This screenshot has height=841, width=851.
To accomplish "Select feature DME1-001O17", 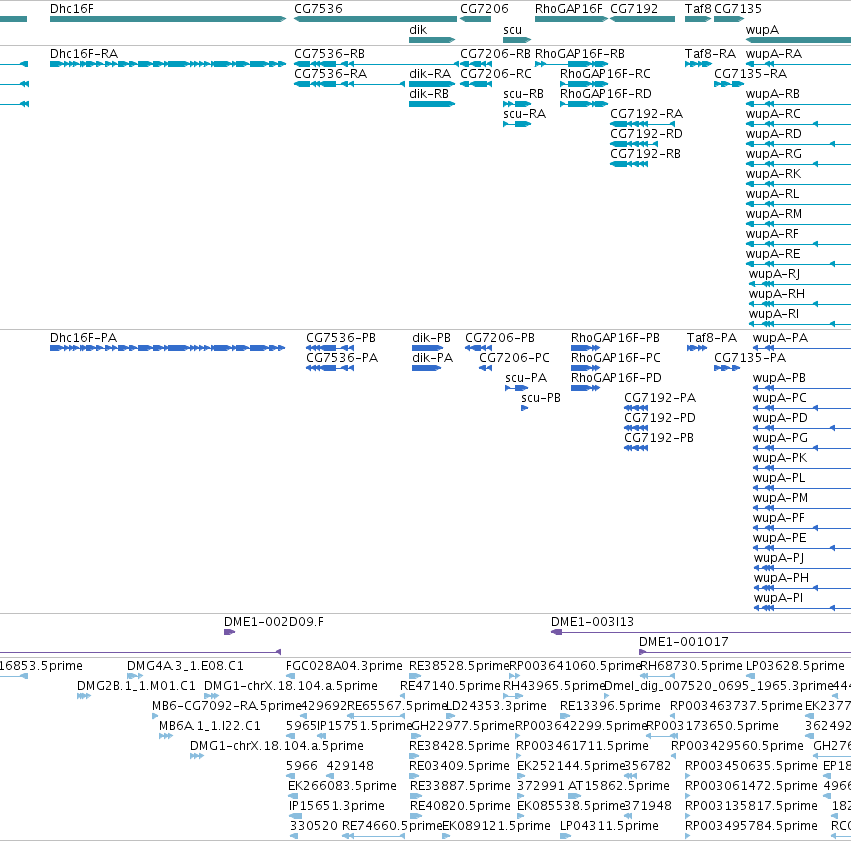I will click(x=745, y=652).
